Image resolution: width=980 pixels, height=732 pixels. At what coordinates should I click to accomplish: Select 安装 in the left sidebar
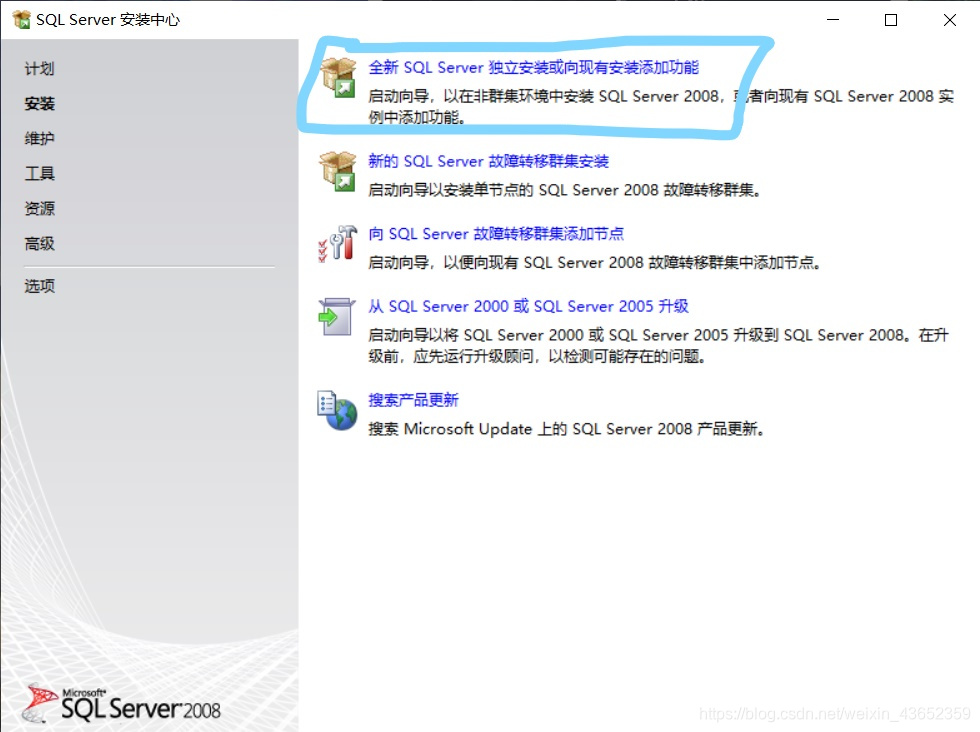(39, 104)
